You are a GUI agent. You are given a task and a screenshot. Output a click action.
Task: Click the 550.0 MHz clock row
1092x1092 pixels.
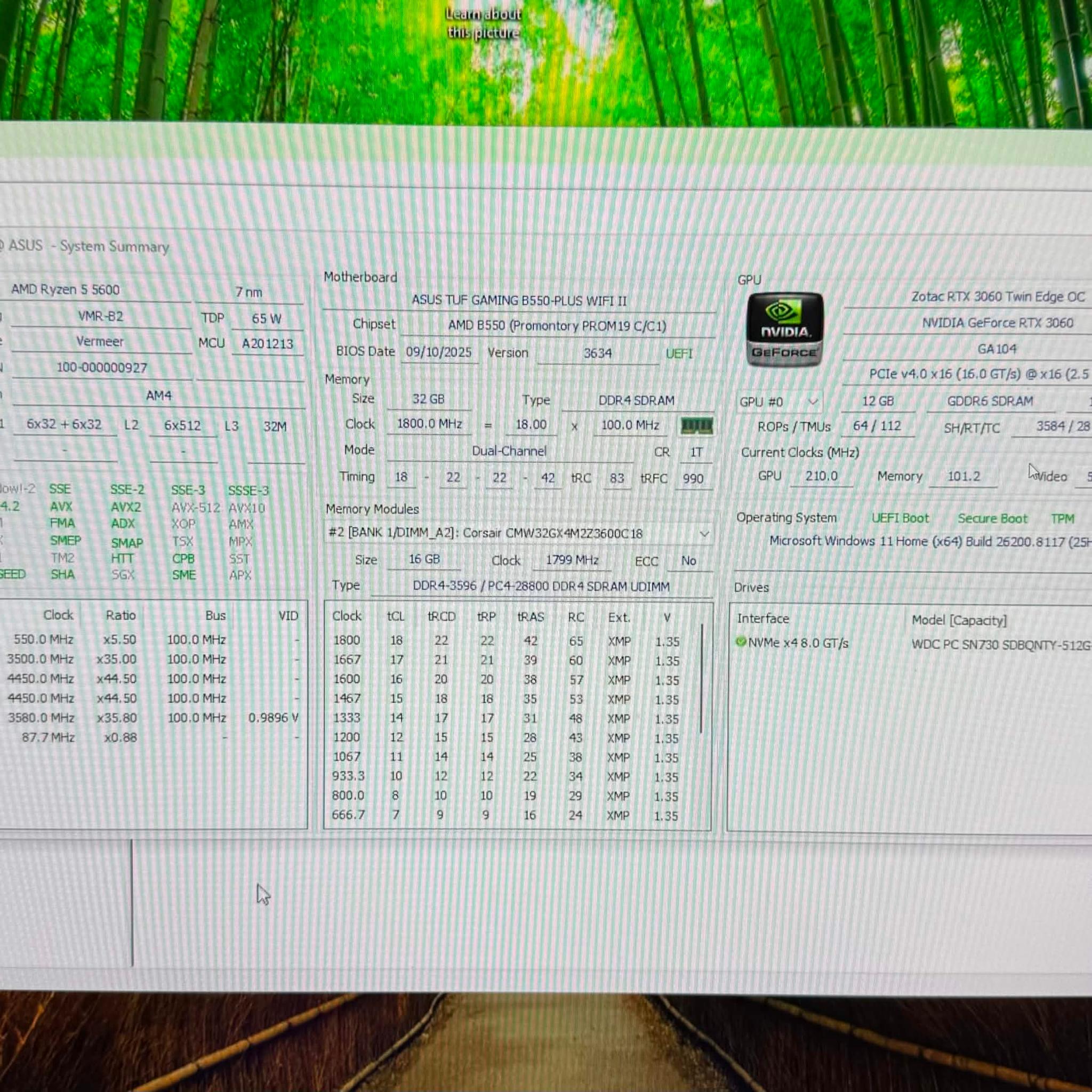152,640
